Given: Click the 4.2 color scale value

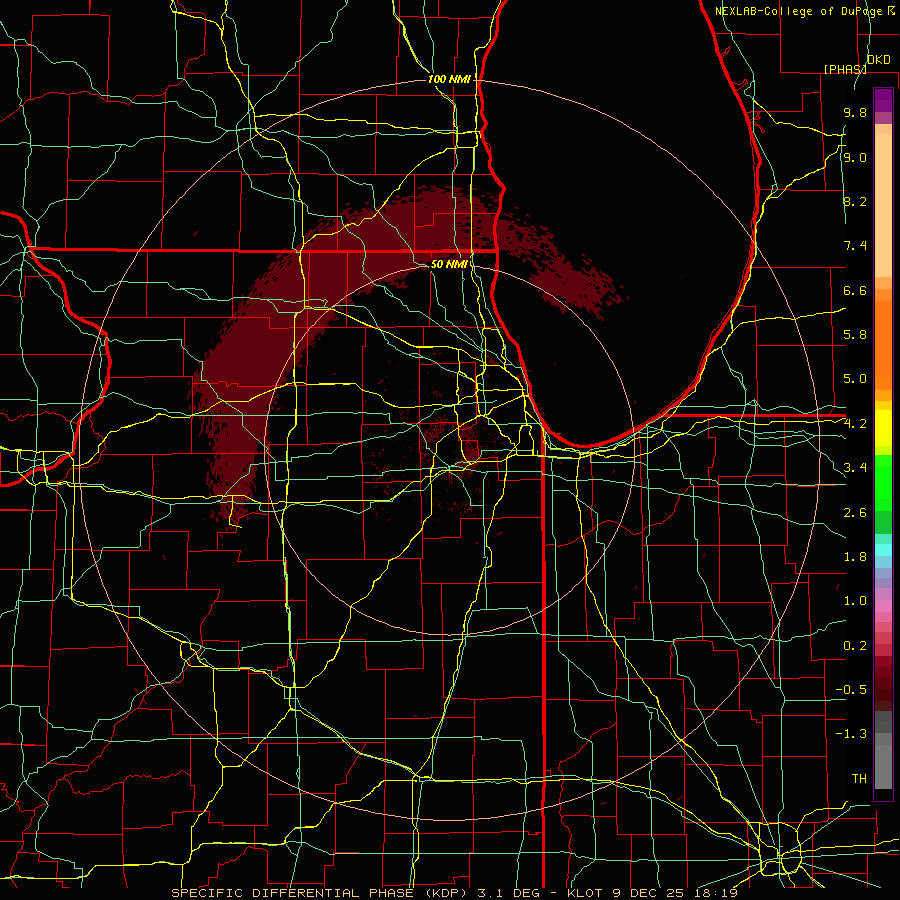Looking at the screenshot, I should tap(855, 424).
